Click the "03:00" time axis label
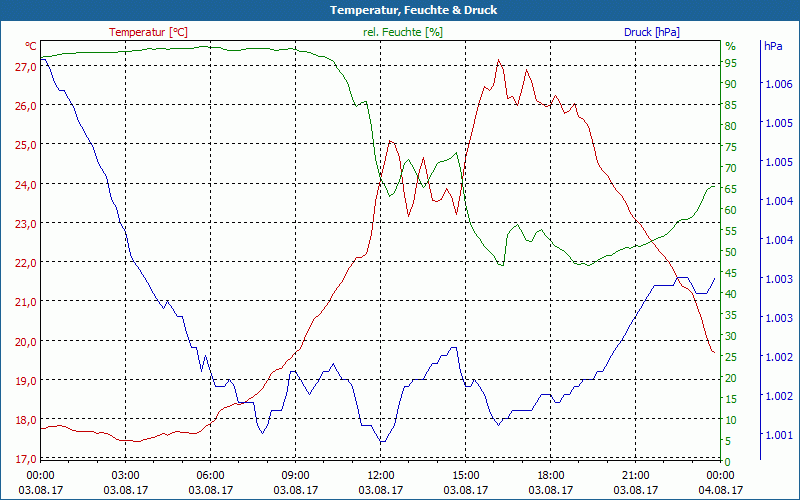Image resolution: width=800 pixels, height=500 pixels. pyautogui.click(x=126, y=476)
